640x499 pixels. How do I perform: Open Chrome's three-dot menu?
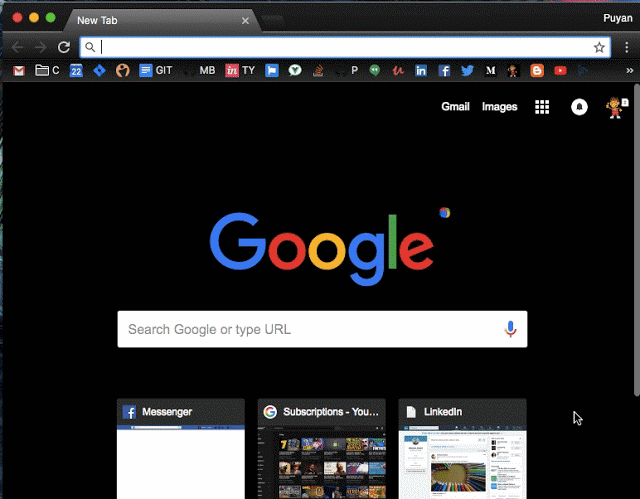(627, 47)
